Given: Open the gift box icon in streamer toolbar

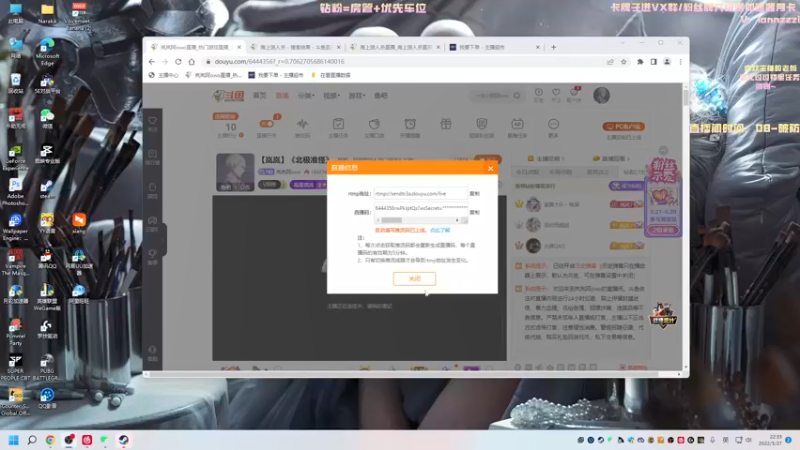Looking at the screenshot, I should (x=446, y=124).
